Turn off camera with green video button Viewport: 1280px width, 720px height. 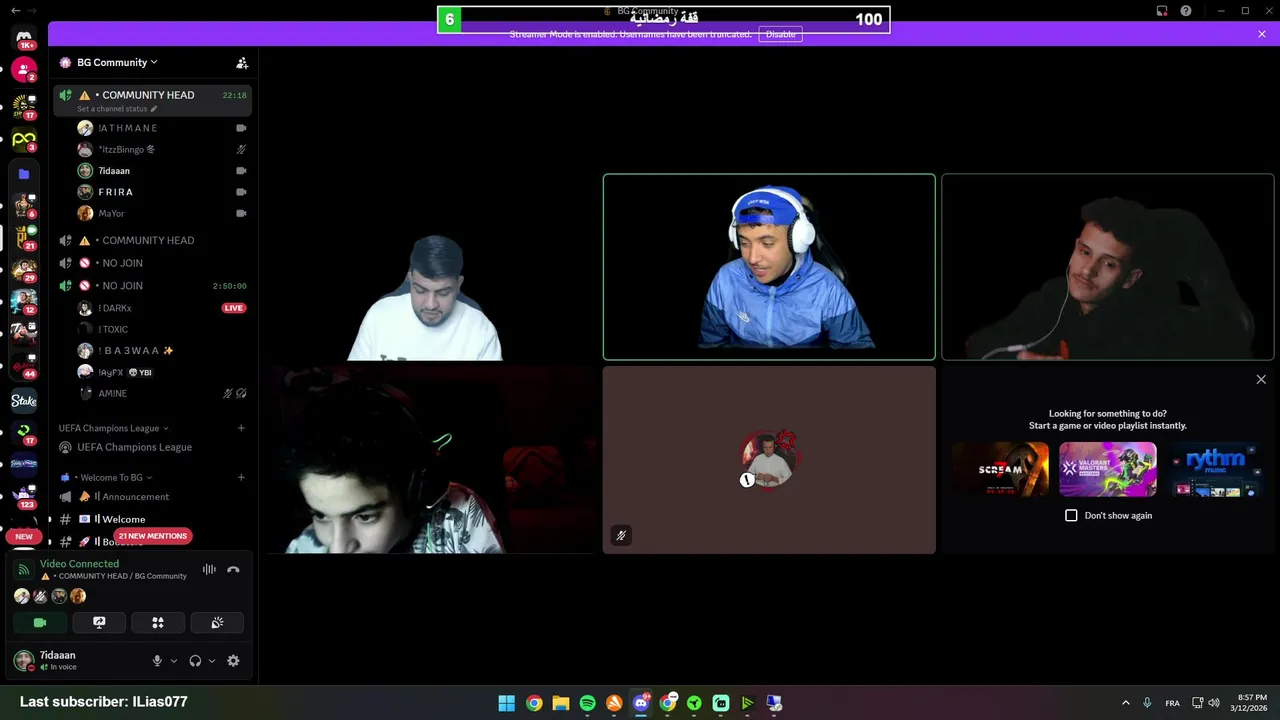(40, 622)
